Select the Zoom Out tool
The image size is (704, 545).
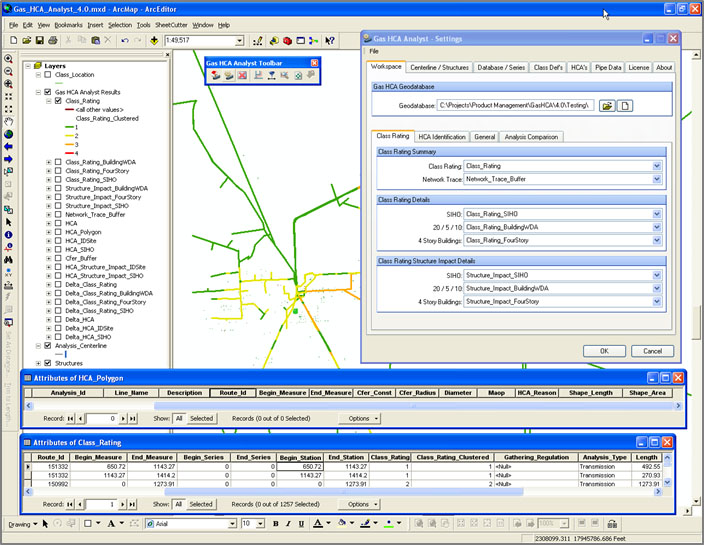[8, 71]
